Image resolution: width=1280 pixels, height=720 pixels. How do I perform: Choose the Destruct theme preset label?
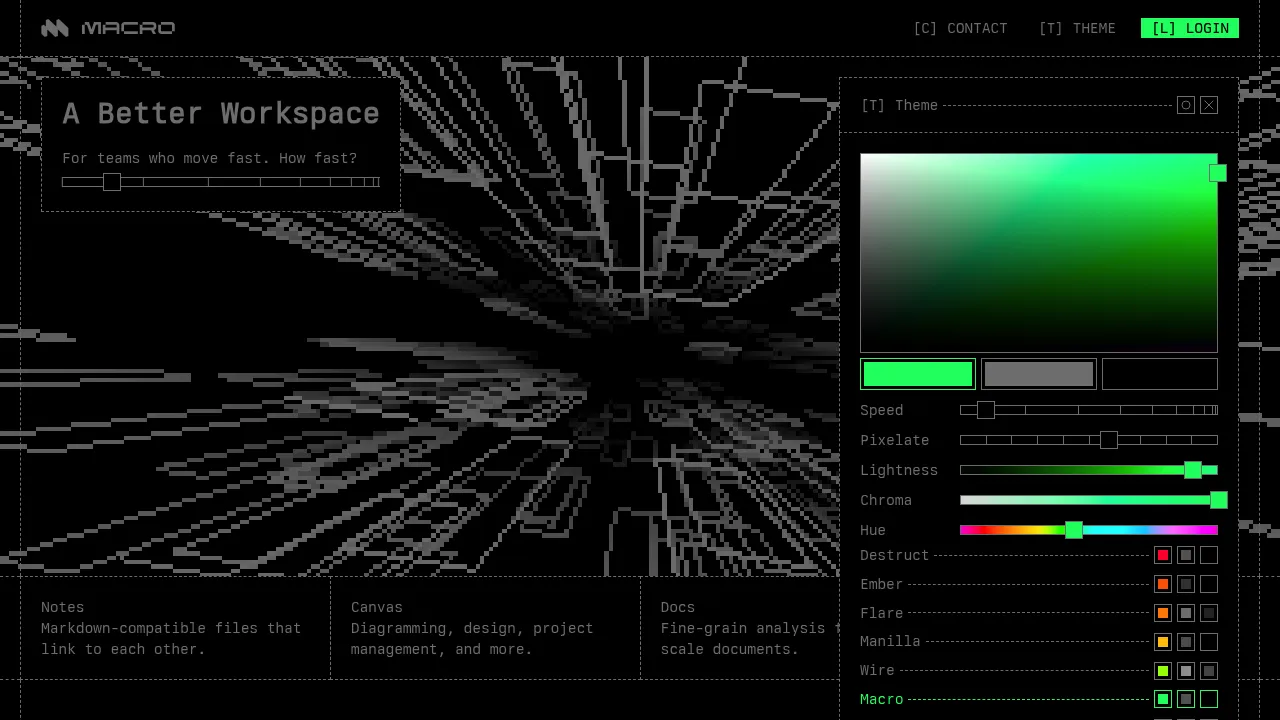point(895,555)
